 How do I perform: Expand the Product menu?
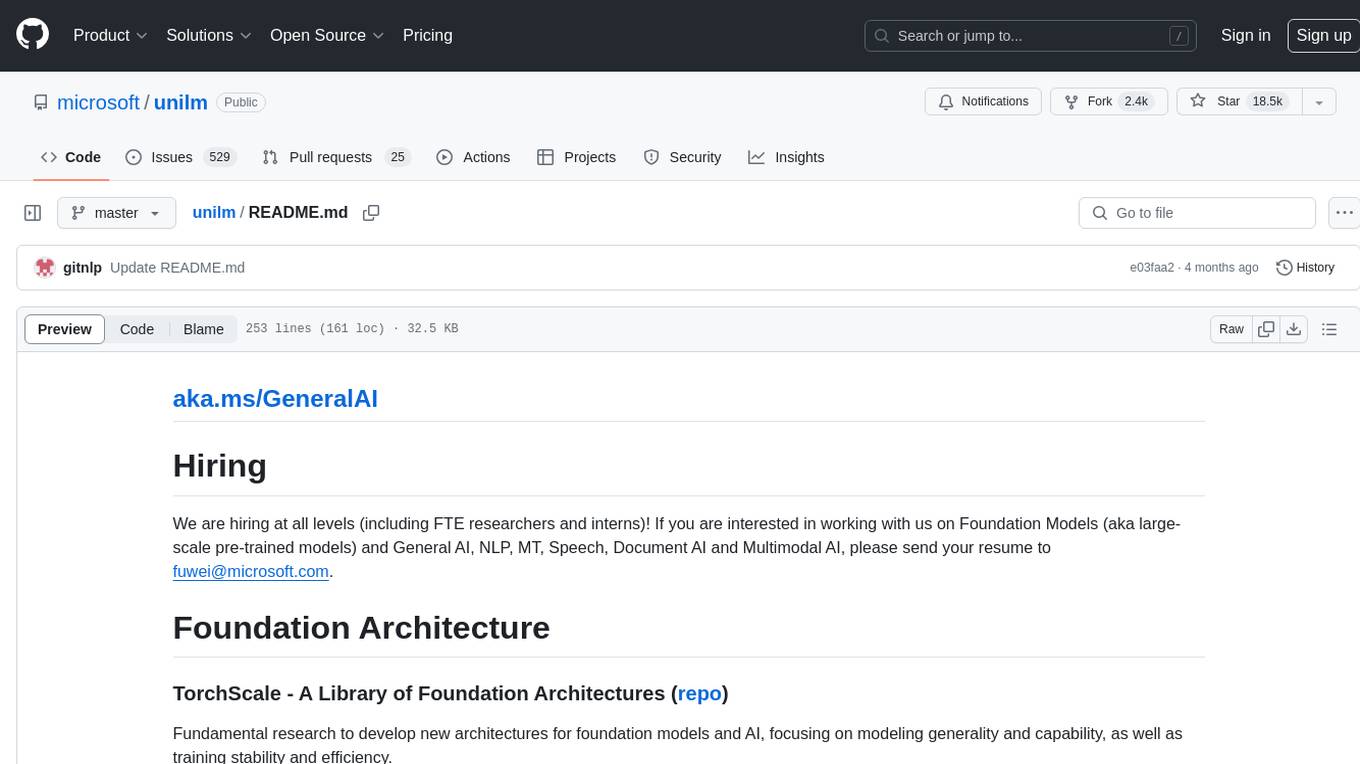click(110, 35)
